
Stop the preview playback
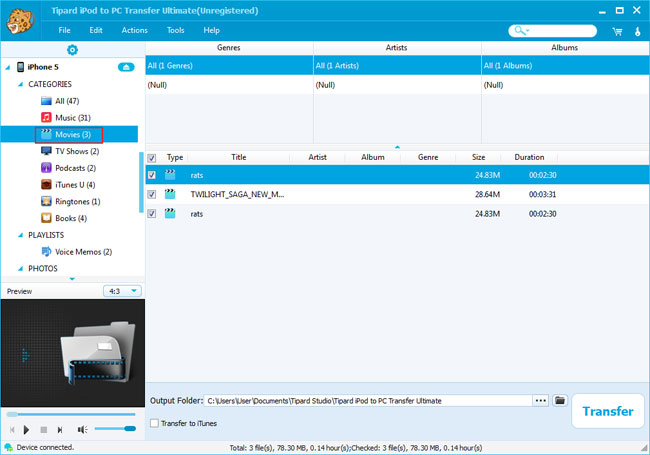[44, 430]
